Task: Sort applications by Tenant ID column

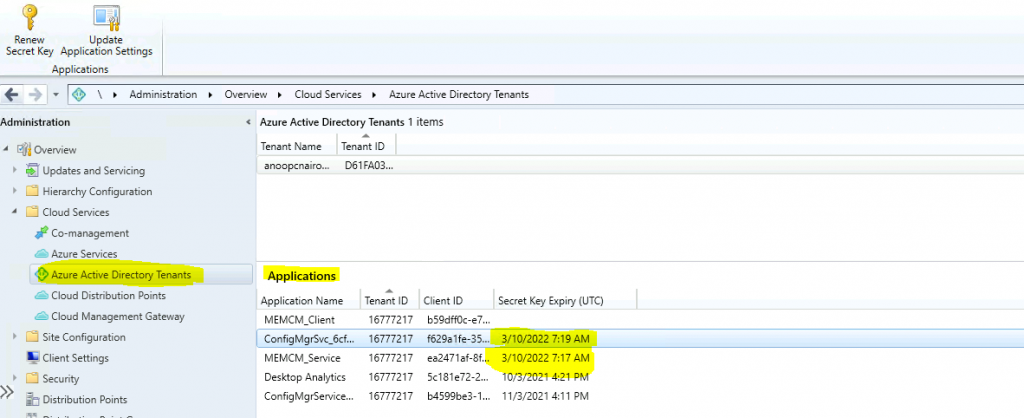Action: click(x=389, y=300)
